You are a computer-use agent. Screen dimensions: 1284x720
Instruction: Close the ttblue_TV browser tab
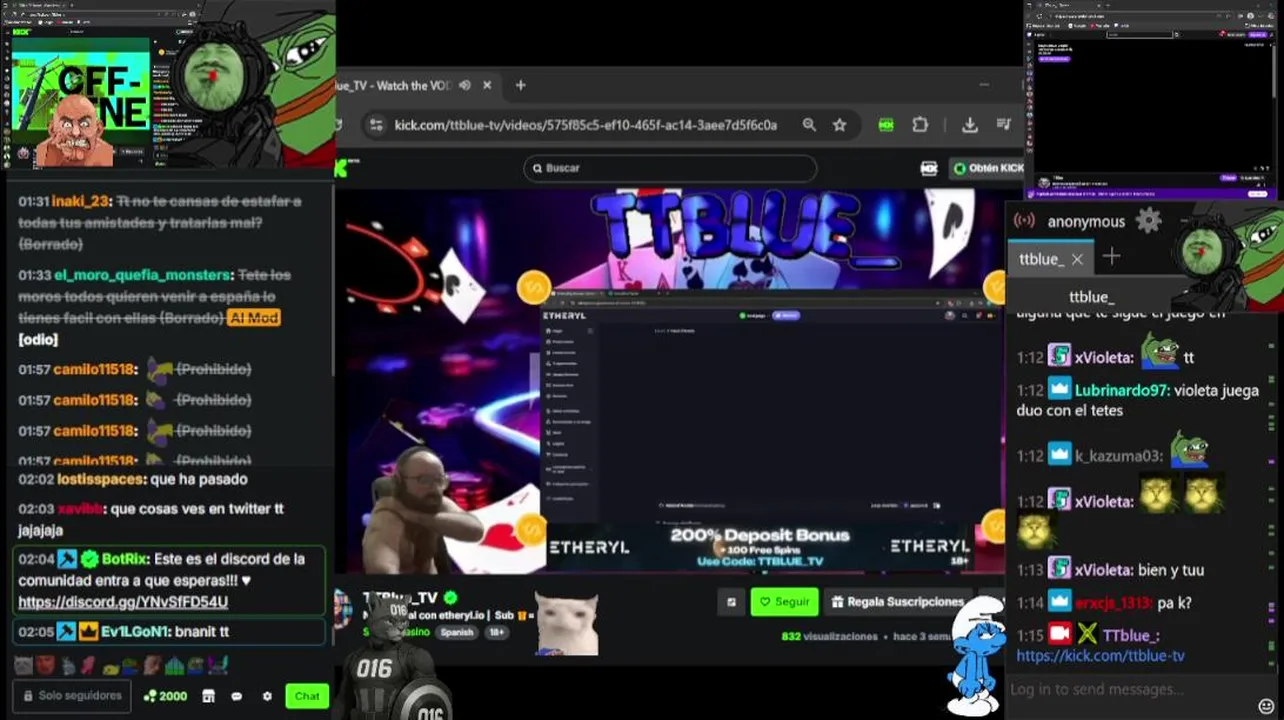point(487,86)
